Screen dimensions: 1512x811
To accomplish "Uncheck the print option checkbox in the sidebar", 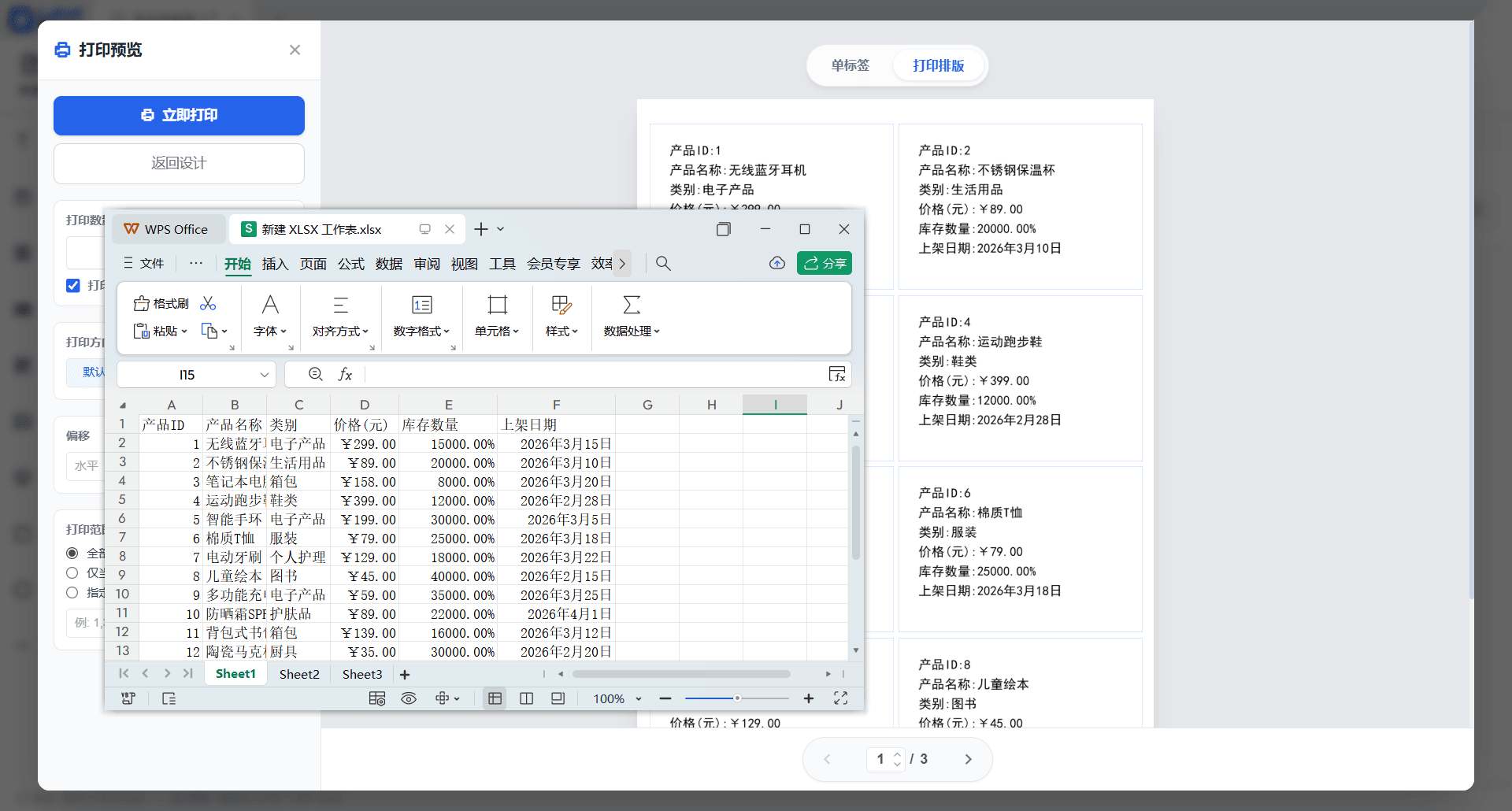I will [73, 285].
